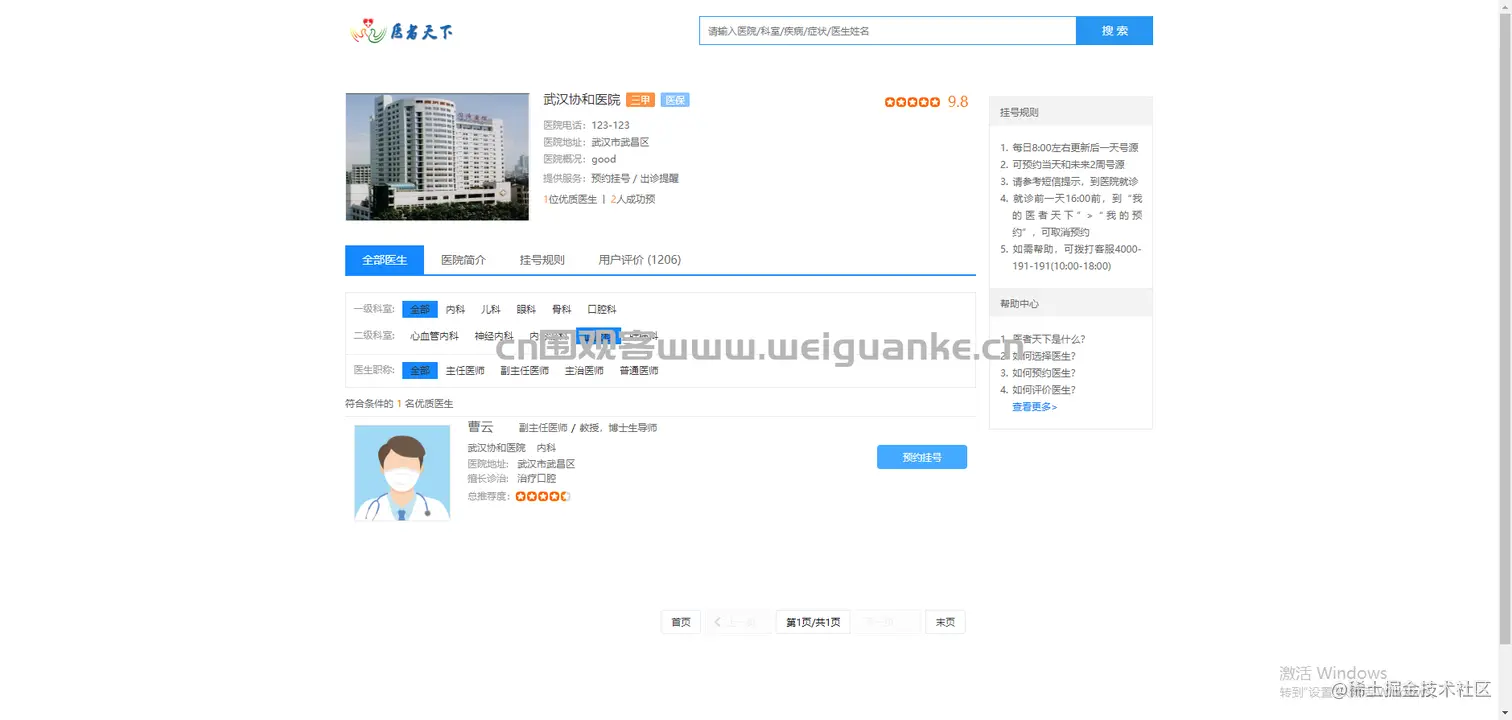The image size is (1512, 720).
Task: Click the 第1页/共1页 page indicator
Action: [x=813, y=622]
